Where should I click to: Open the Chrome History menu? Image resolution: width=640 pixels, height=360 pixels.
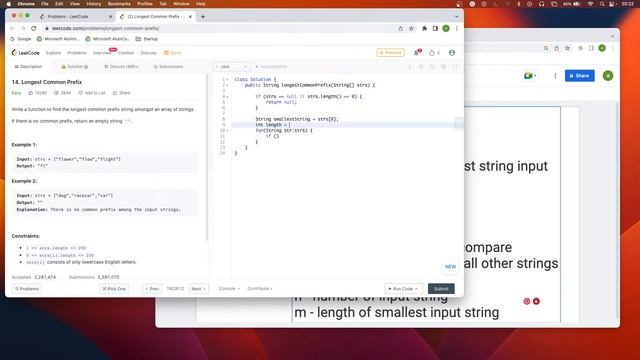pos(93,4)
